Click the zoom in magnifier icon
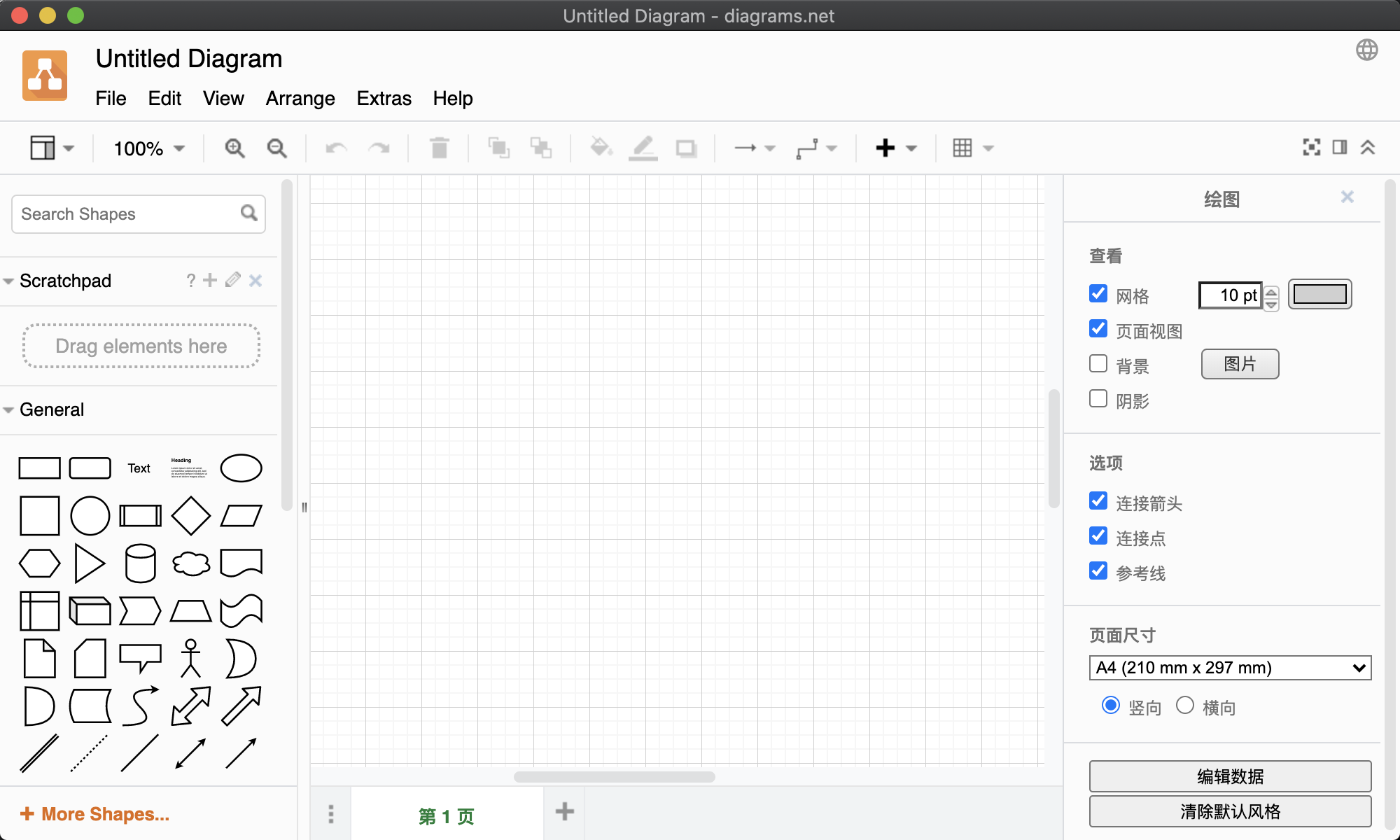Screen dimensions: 1400x840 [234, 148]
